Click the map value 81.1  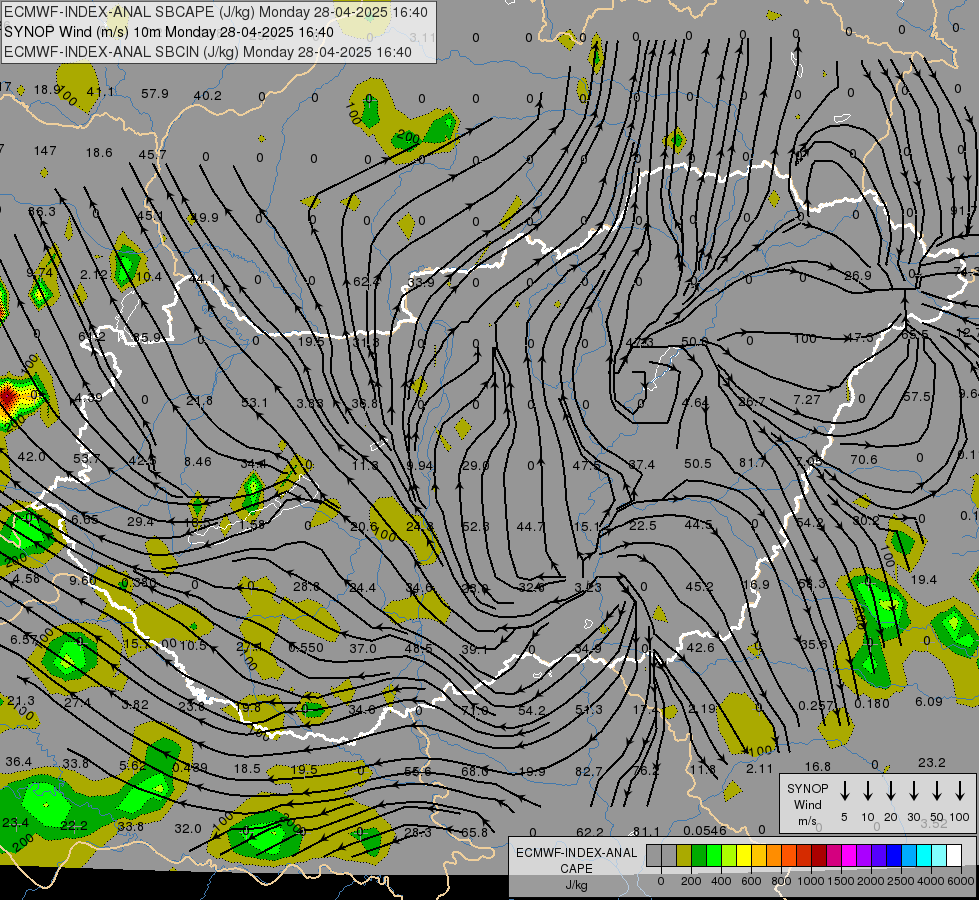point(646,831)
